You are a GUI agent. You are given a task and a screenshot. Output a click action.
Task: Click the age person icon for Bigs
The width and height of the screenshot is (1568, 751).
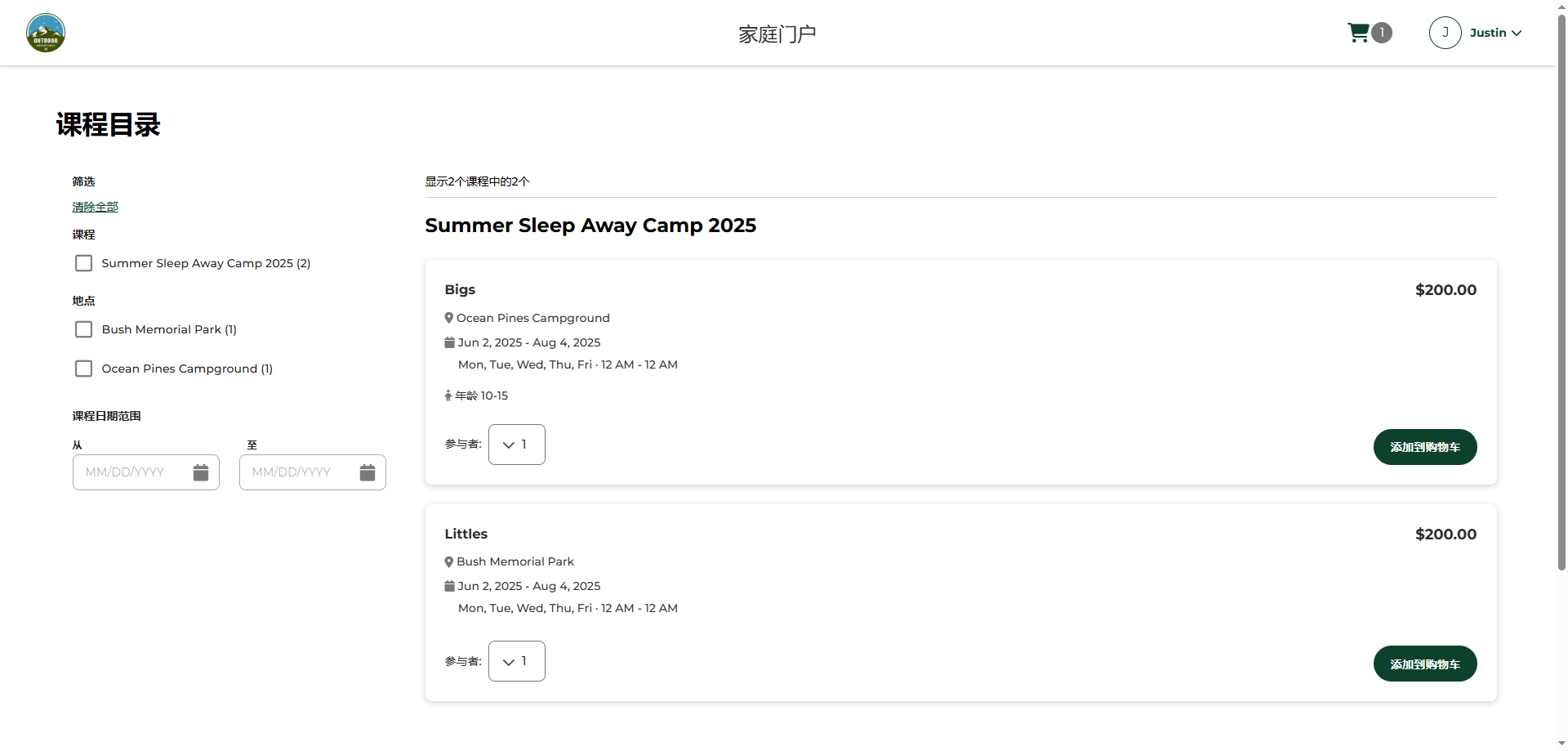[x=448, y=396]
